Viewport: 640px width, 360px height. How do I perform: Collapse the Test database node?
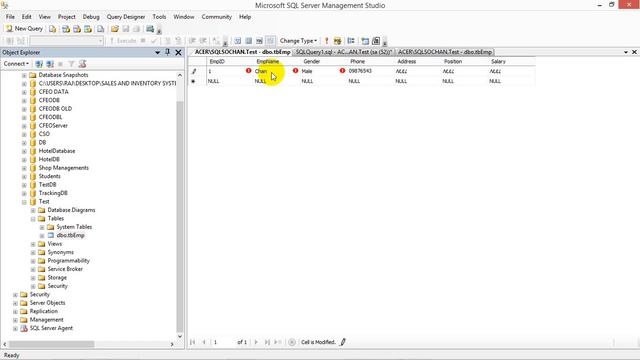coord(24,202)
